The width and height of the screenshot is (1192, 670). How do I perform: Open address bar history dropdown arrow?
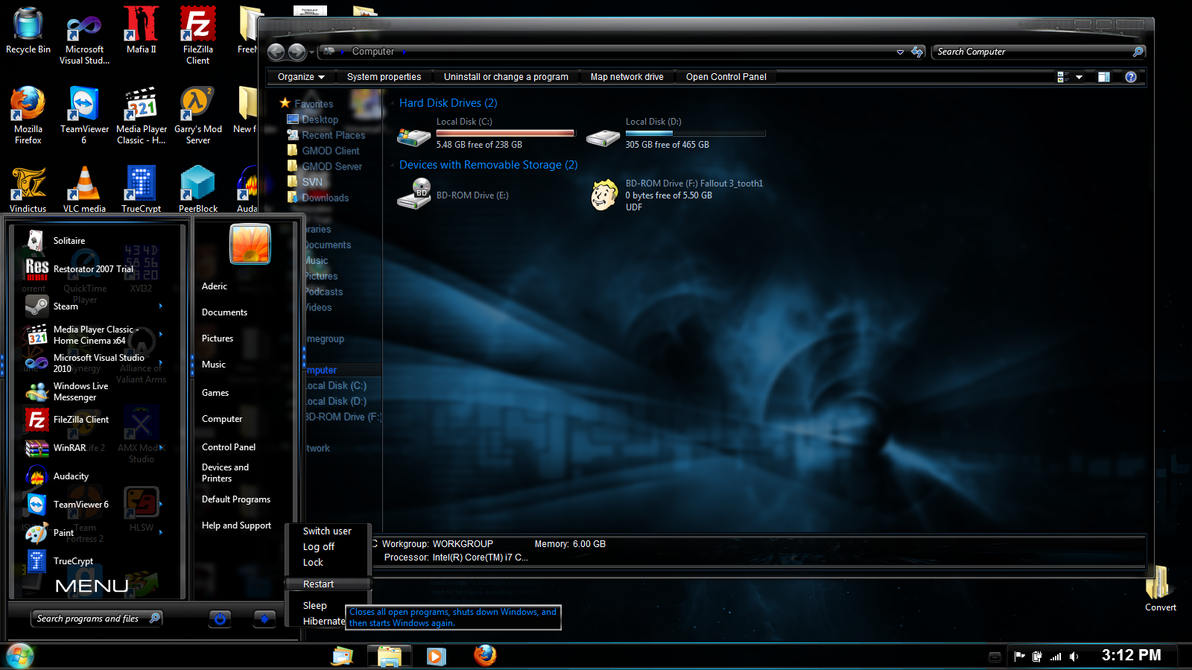[900, 52]
